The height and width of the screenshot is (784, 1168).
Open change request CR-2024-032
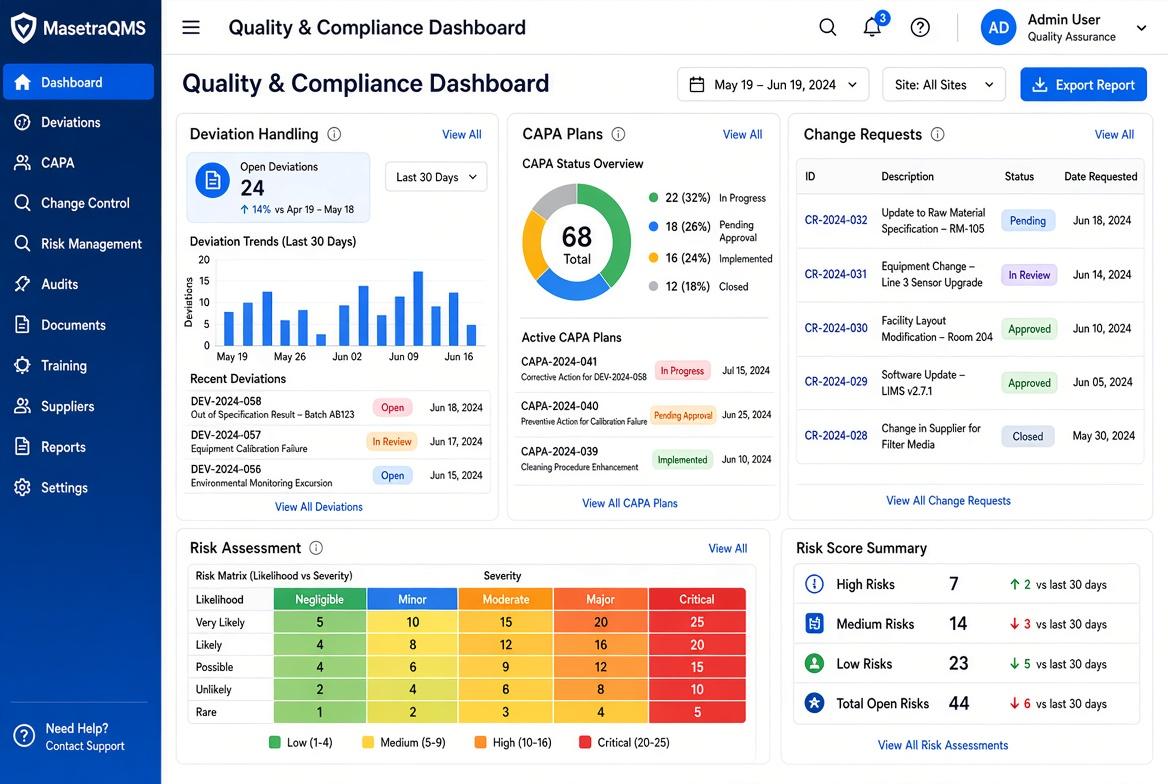836,220
